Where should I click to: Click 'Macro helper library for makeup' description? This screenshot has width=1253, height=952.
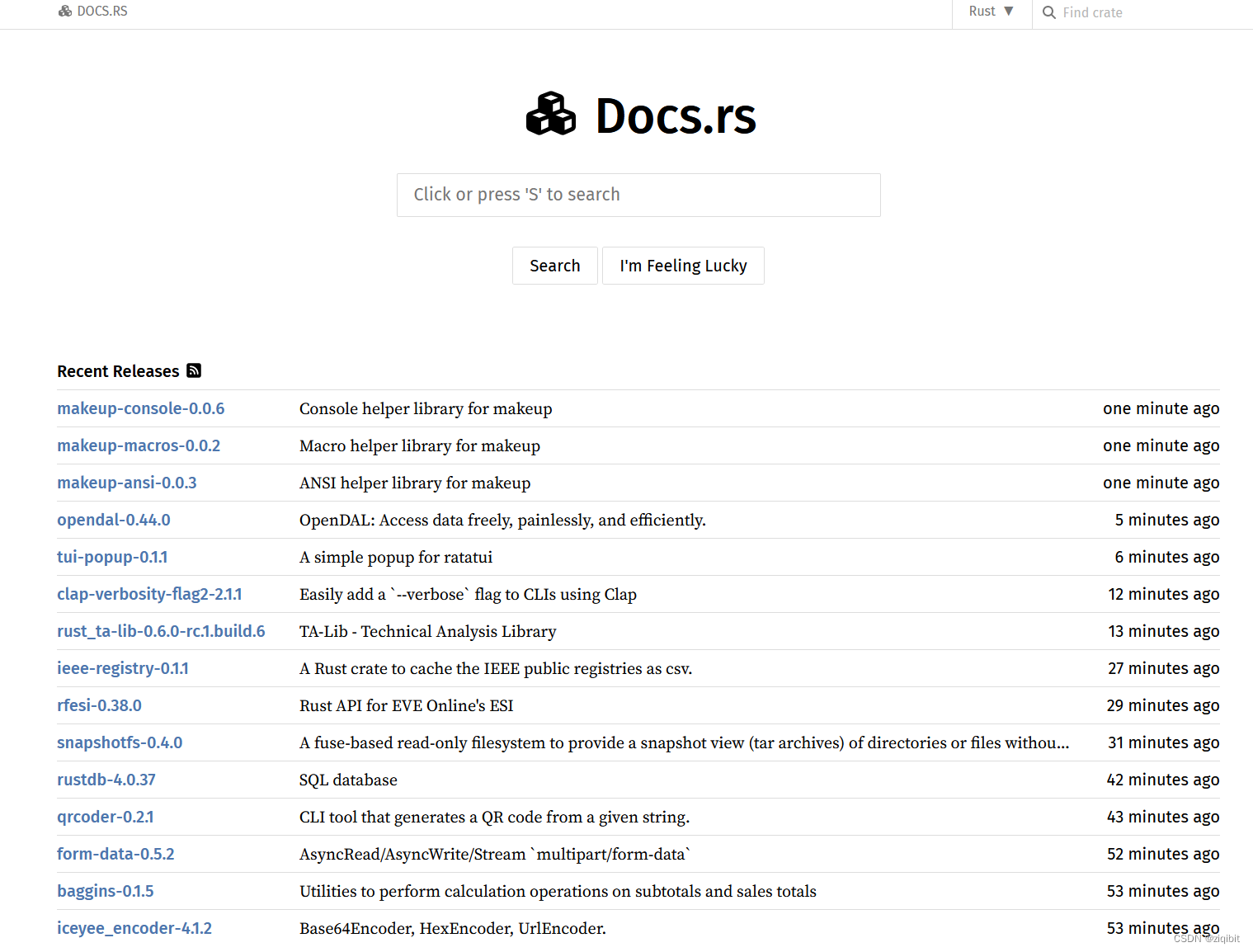[420, 445]
